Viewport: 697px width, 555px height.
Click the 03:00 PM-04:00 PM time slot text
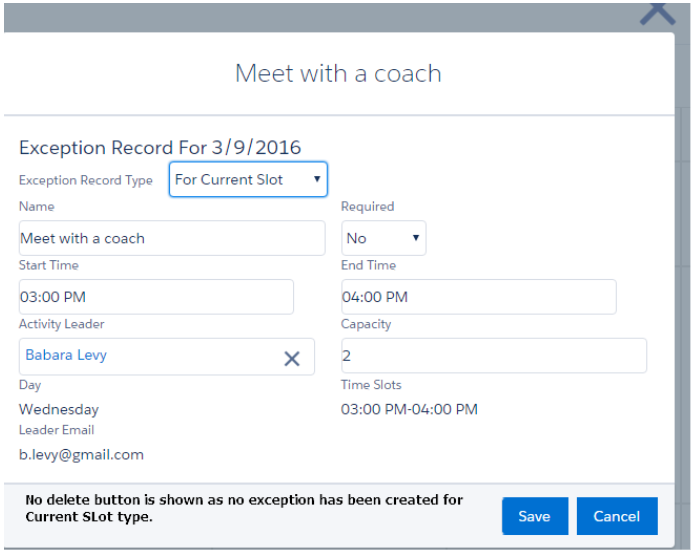click(409, 409)
